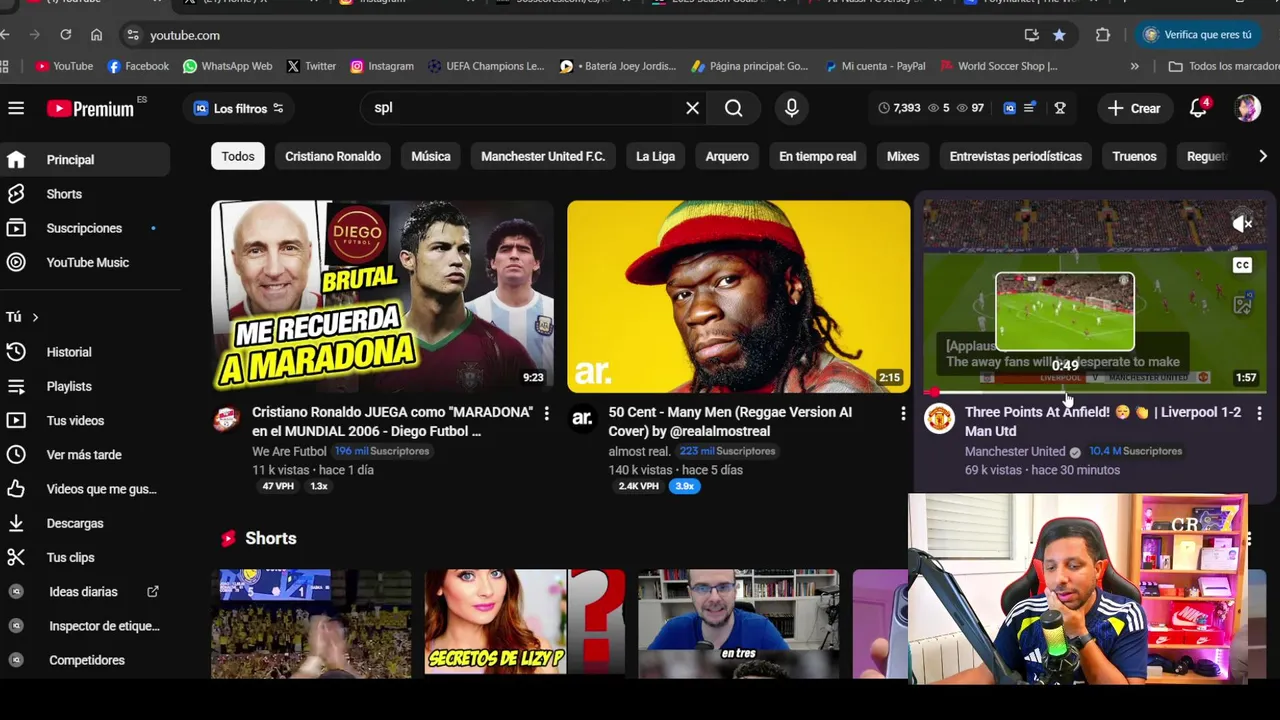Image resolution: width=1280 pixels, height=720 pixels.
Task: Toggle Los filtros vidIQ button
Action: pos(238,108)
